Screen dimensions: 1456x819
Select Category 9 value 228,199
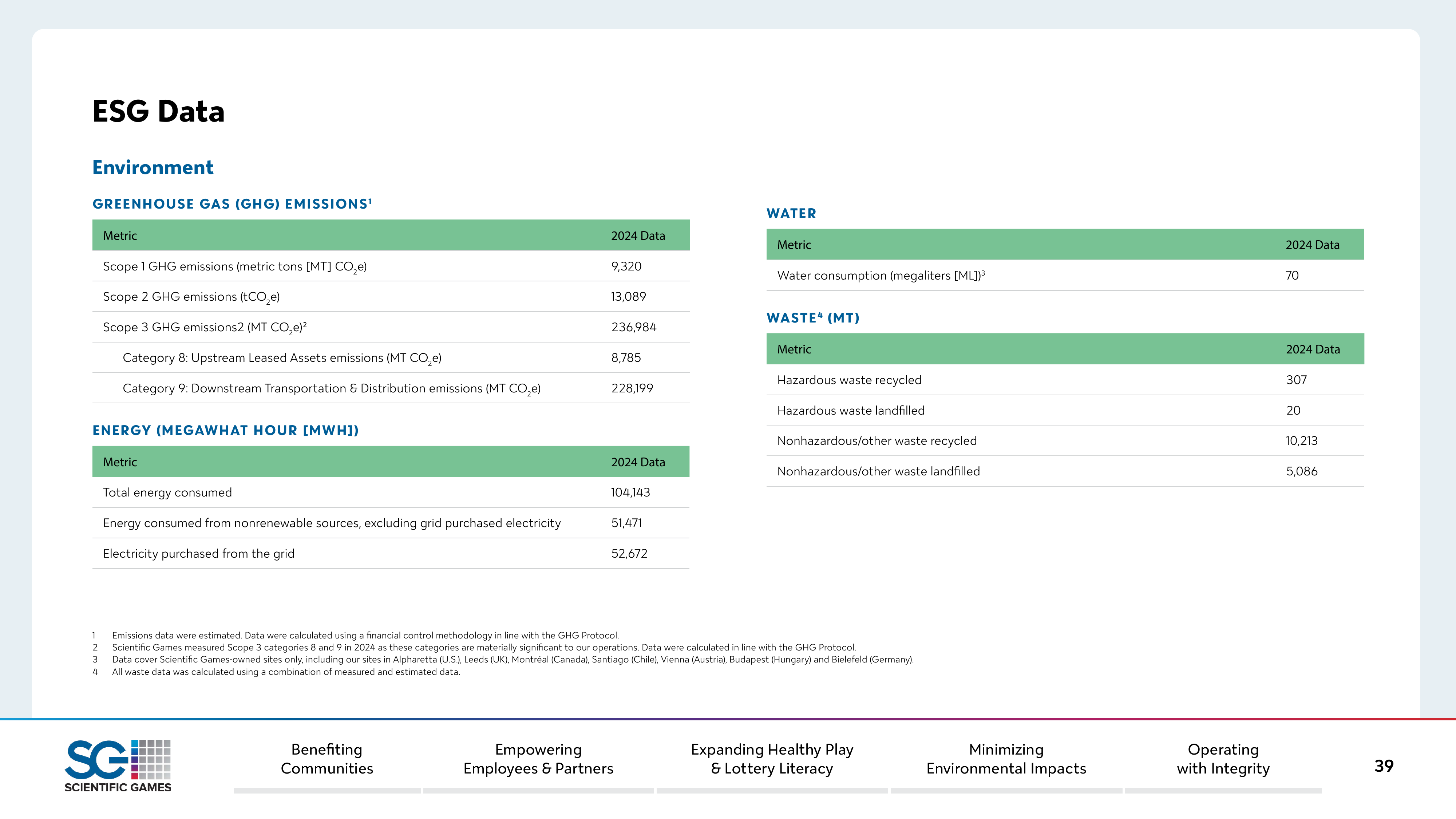[x=632, y=388]
